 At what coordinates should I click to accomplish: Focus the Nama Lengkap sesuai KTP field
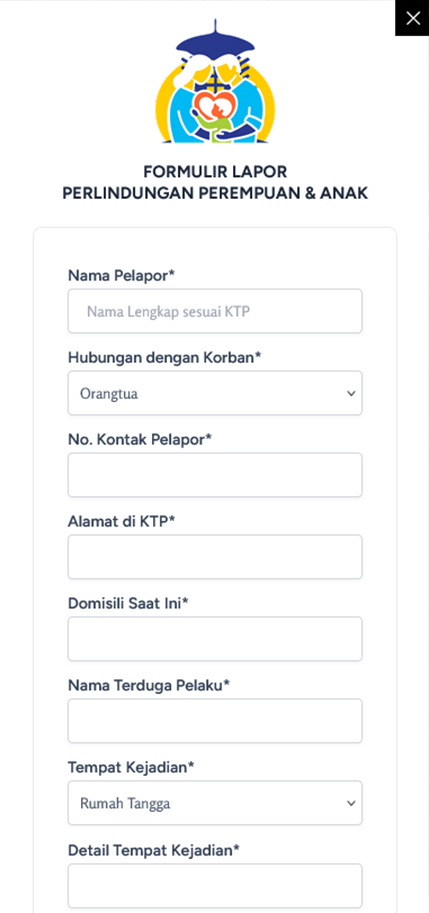coord(215,312)
